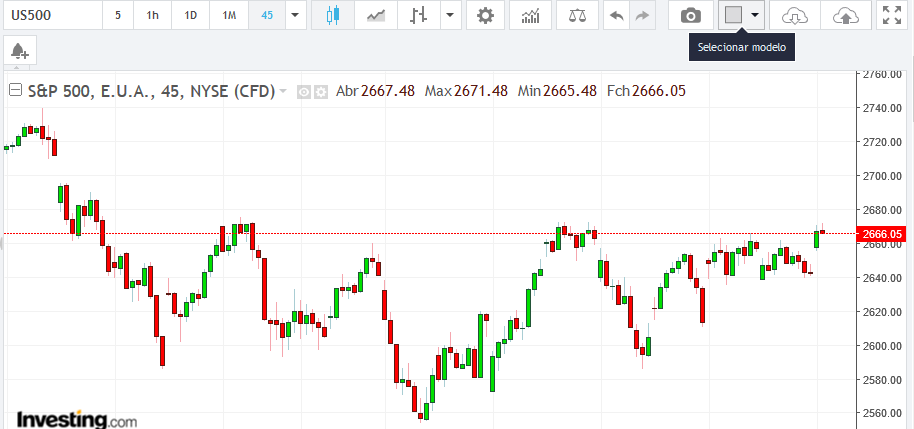Open the select layout model dropdown
The height and width of the screenshot is (429, 914).
755,15
